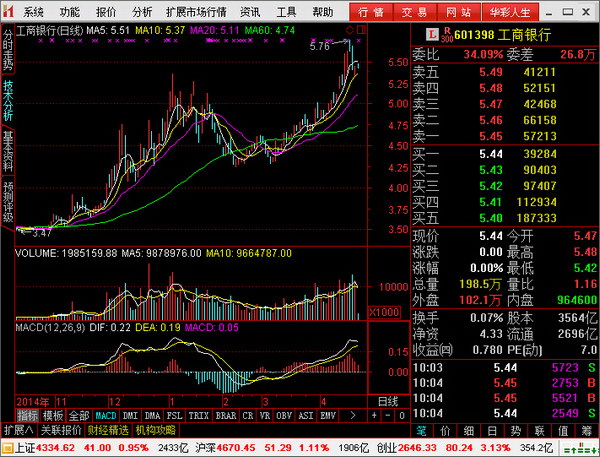Switch to 分时走势 side tab
The height and width of the screenshot is (457, 600).
pyautogui.click(x=8, y=49)
